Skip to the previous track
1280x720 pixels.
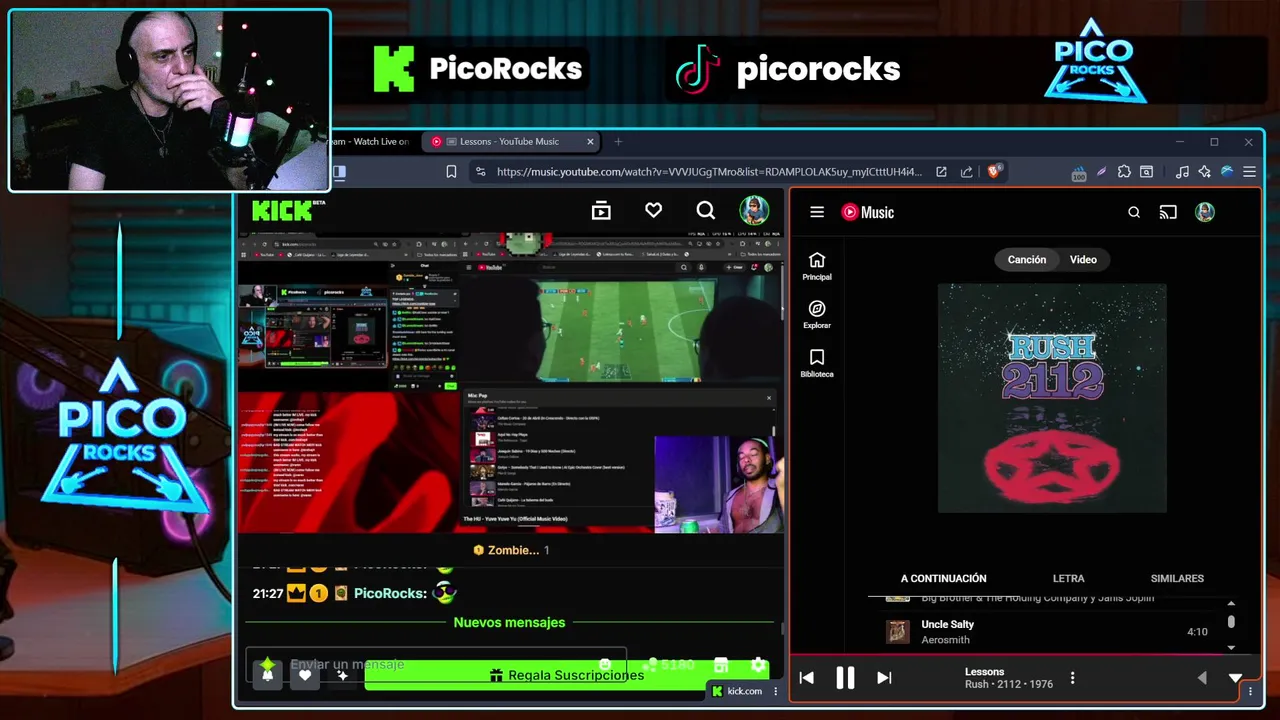[807, 678]
